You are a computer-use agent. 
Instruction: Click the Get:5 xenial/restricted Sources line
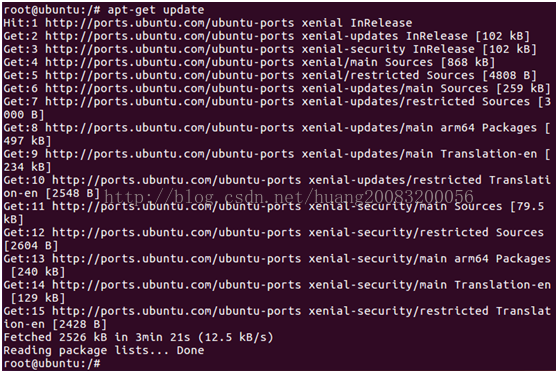tap(270, 75)
